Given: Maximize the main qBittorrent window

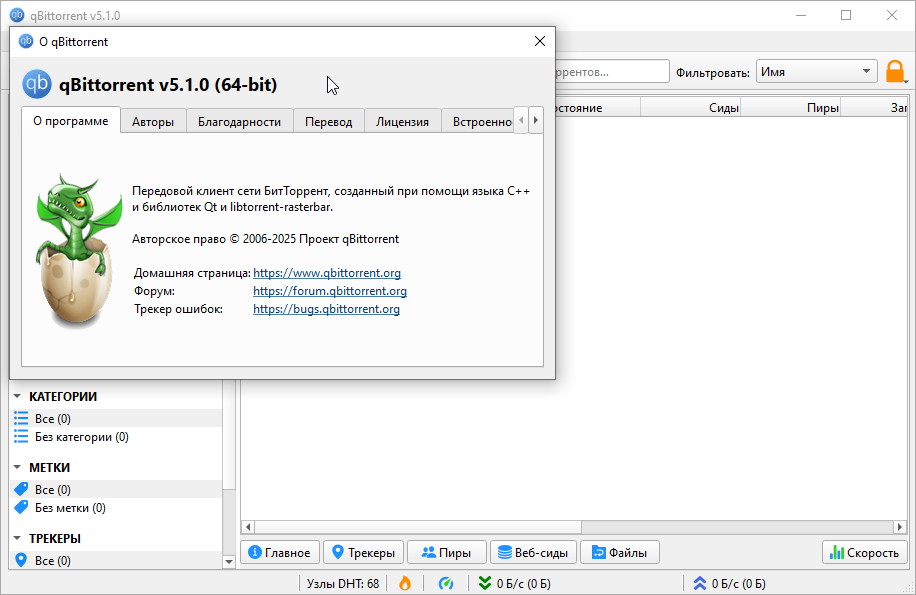Looking at the screenshot, I should tap(846, 15).
